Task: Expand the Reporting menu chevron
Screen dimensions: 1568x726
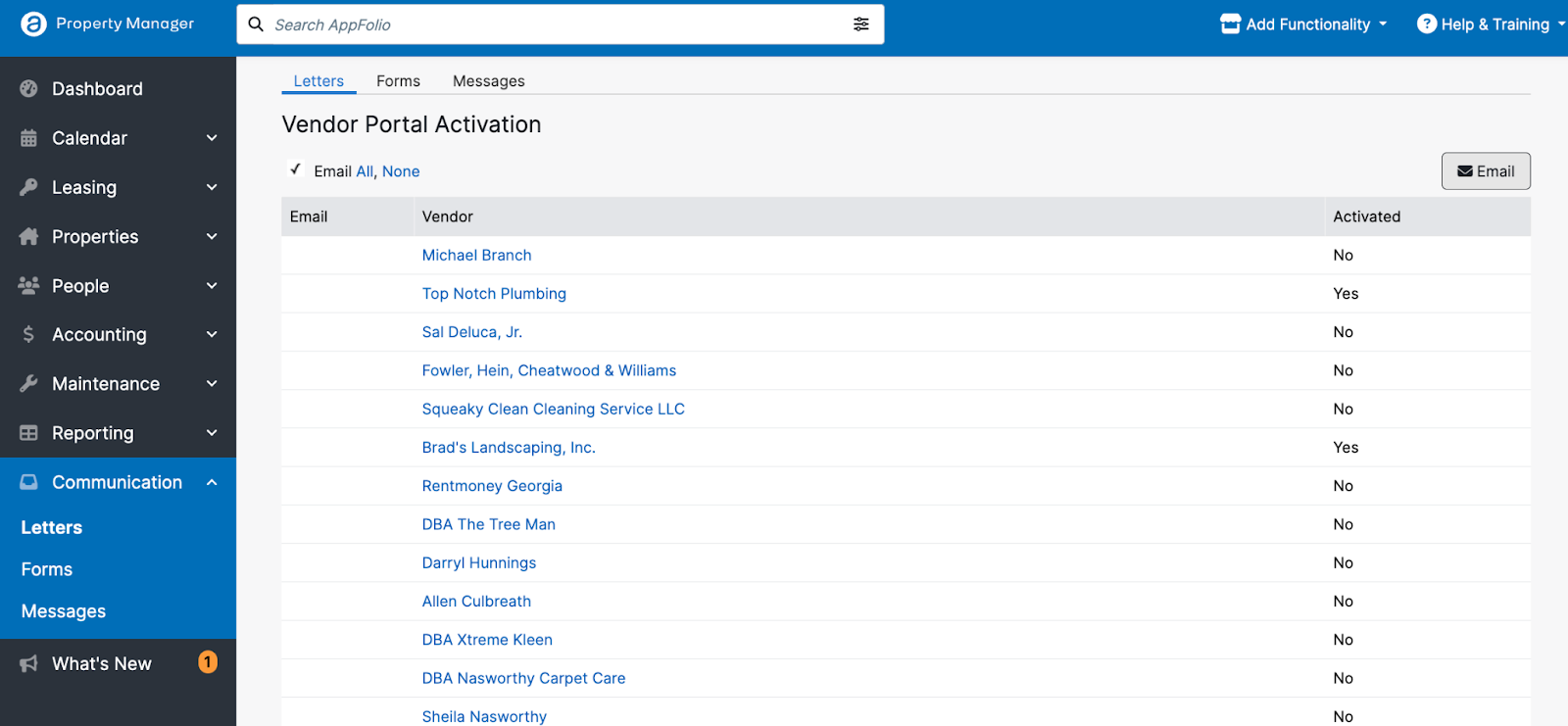Action: click(x=212, y=432)
